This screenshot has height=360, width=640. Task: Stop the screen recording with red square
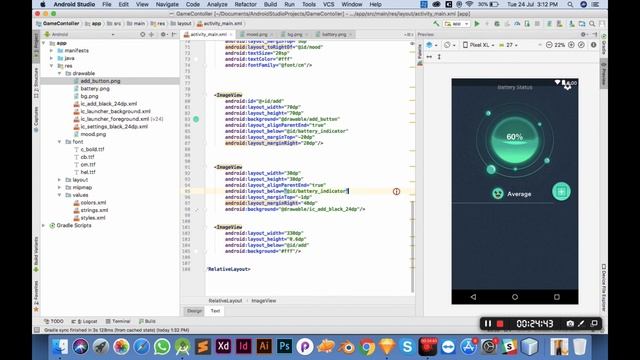500,324
